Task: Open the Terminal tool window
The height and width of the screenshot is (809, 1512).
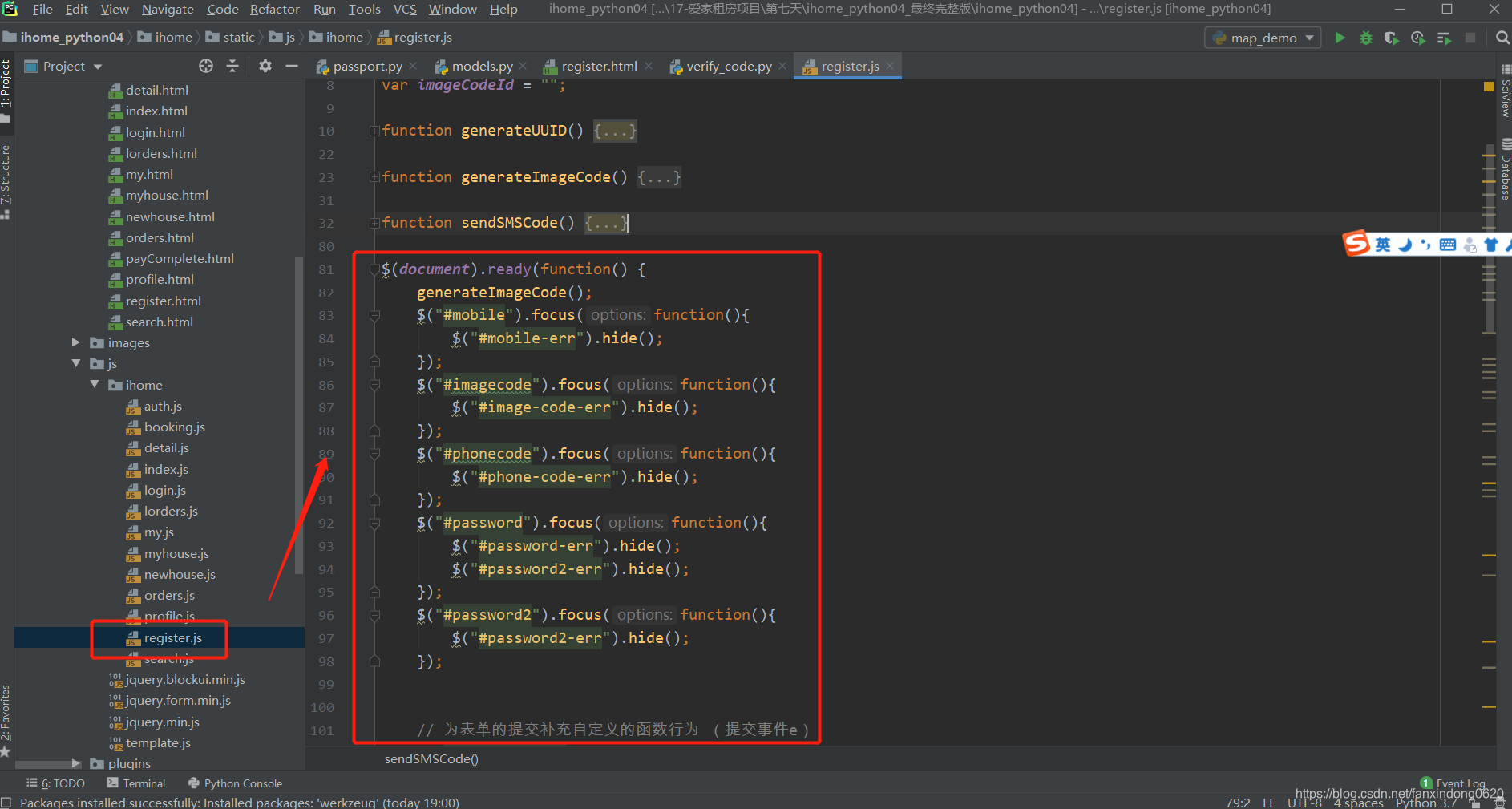Action: (136, 783)
